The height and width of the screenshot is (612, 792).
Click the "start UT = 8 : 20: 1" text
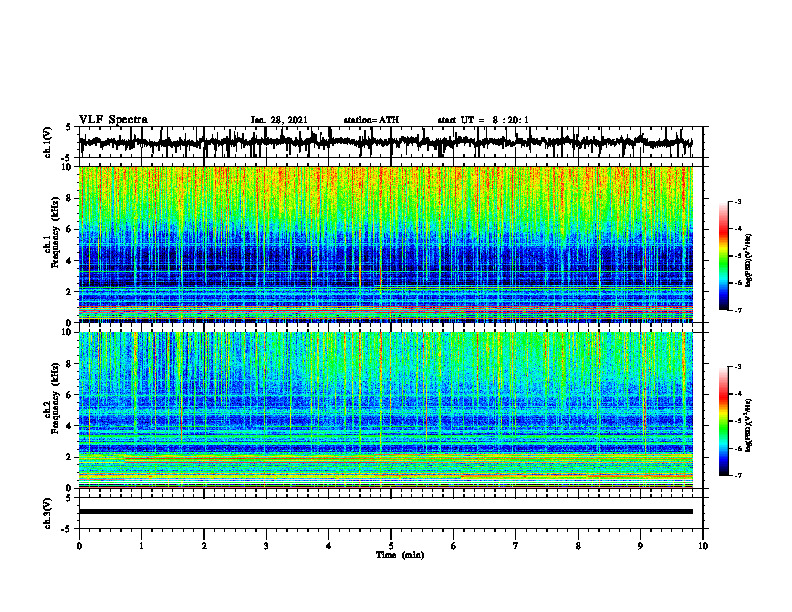point(483,120)
